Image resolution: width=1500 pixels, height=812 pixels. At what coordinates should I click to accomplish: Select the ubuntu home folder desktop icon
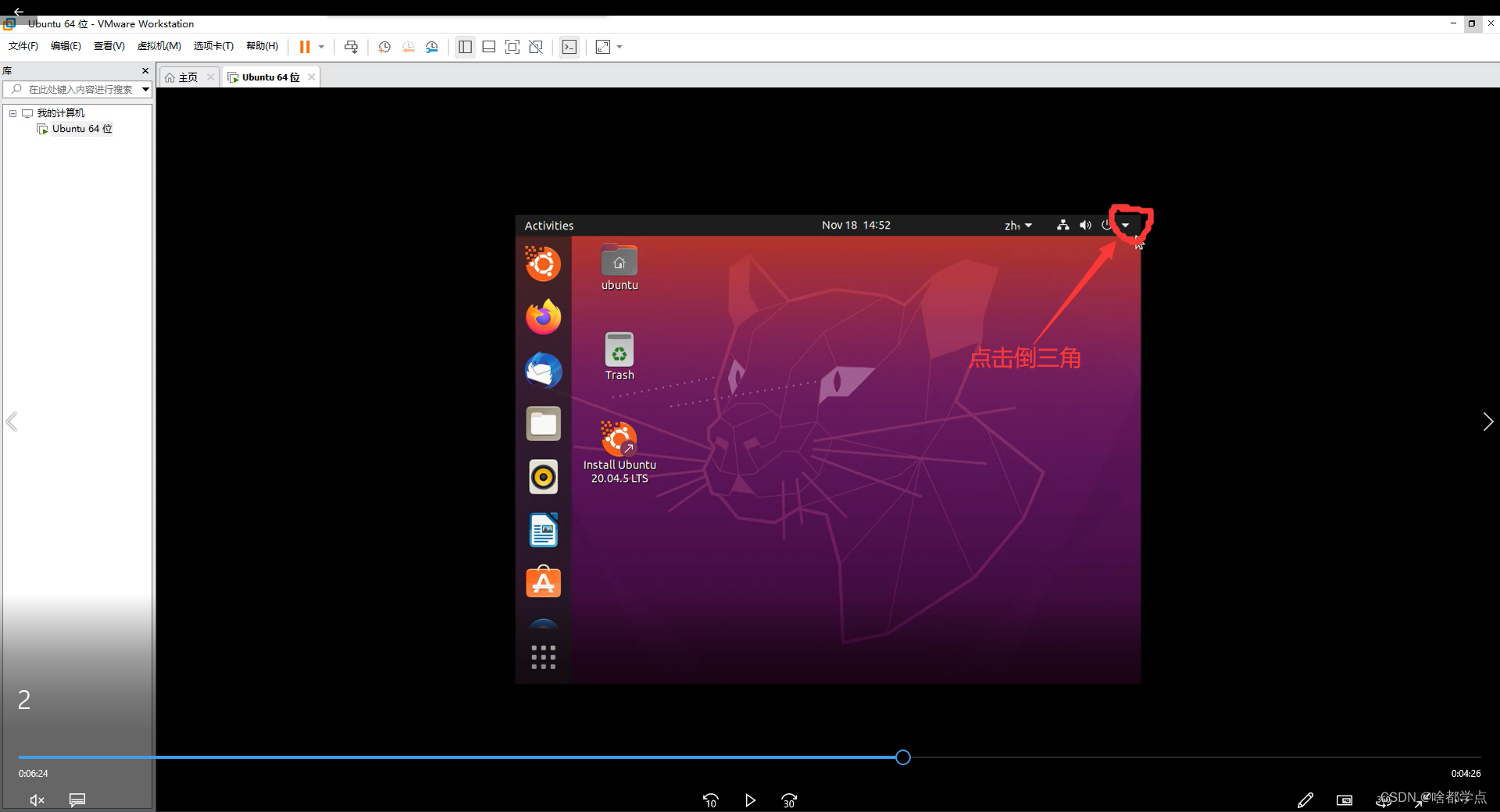(x=620, y=268)
